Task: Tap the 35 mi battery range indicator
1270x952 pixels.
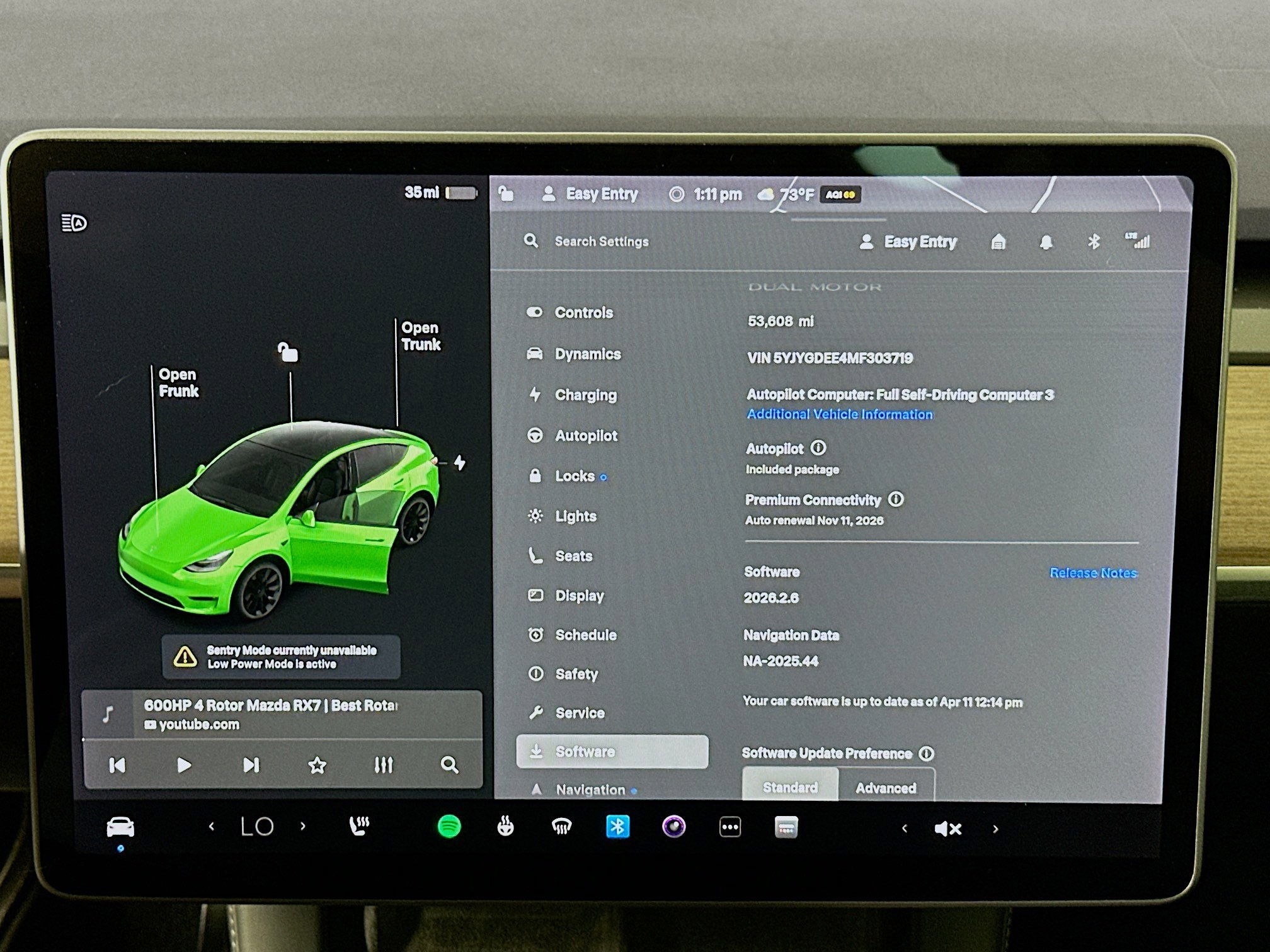Action: (440, 192)
